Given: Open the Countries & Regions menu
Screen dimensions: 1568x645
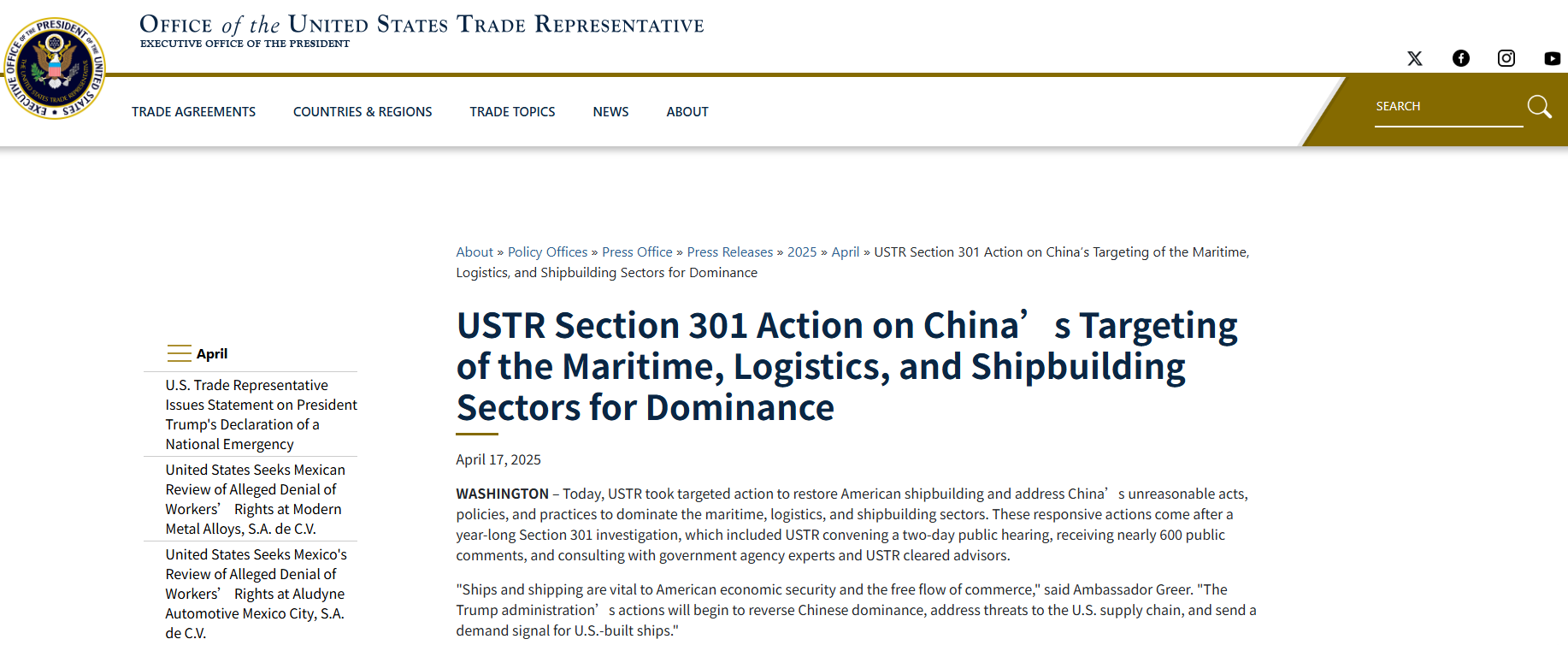Looking at the screenshot, I should coord(363,112).
